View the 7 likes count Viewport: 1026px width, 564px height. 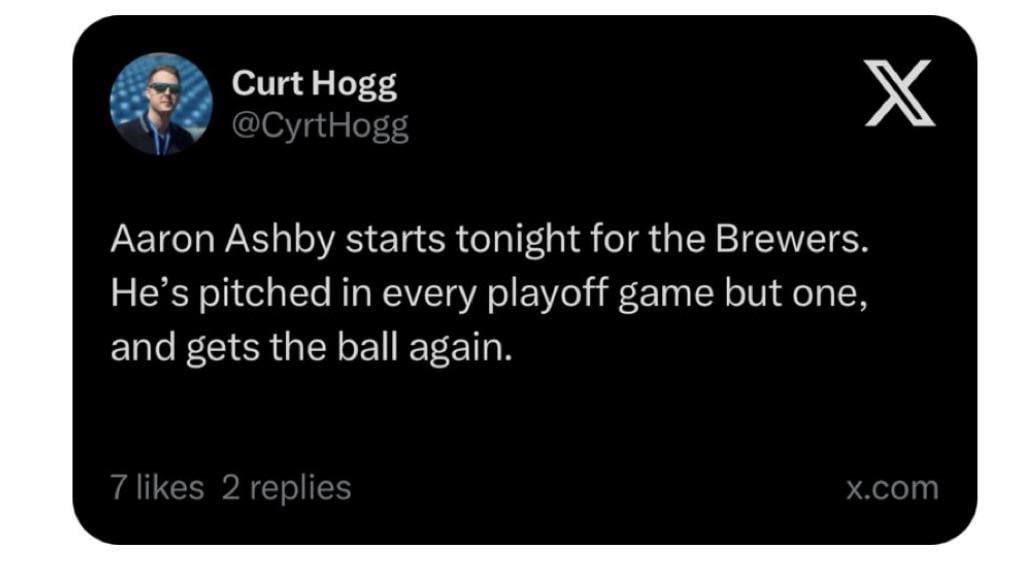[156, 488]
